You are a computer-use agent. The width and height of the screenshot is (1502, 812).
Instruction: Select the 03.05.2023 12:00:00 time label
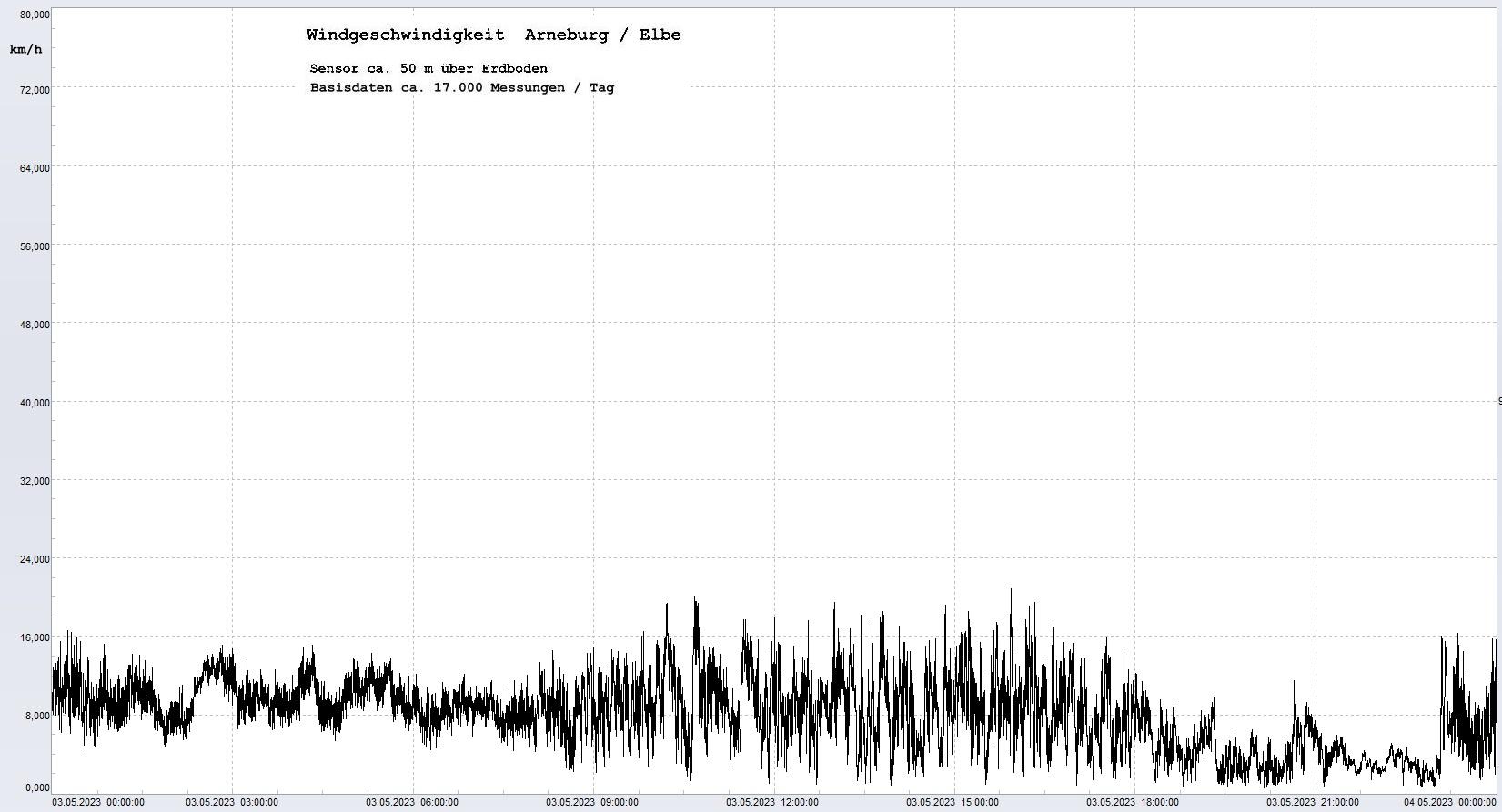click(x=772, y=802)
